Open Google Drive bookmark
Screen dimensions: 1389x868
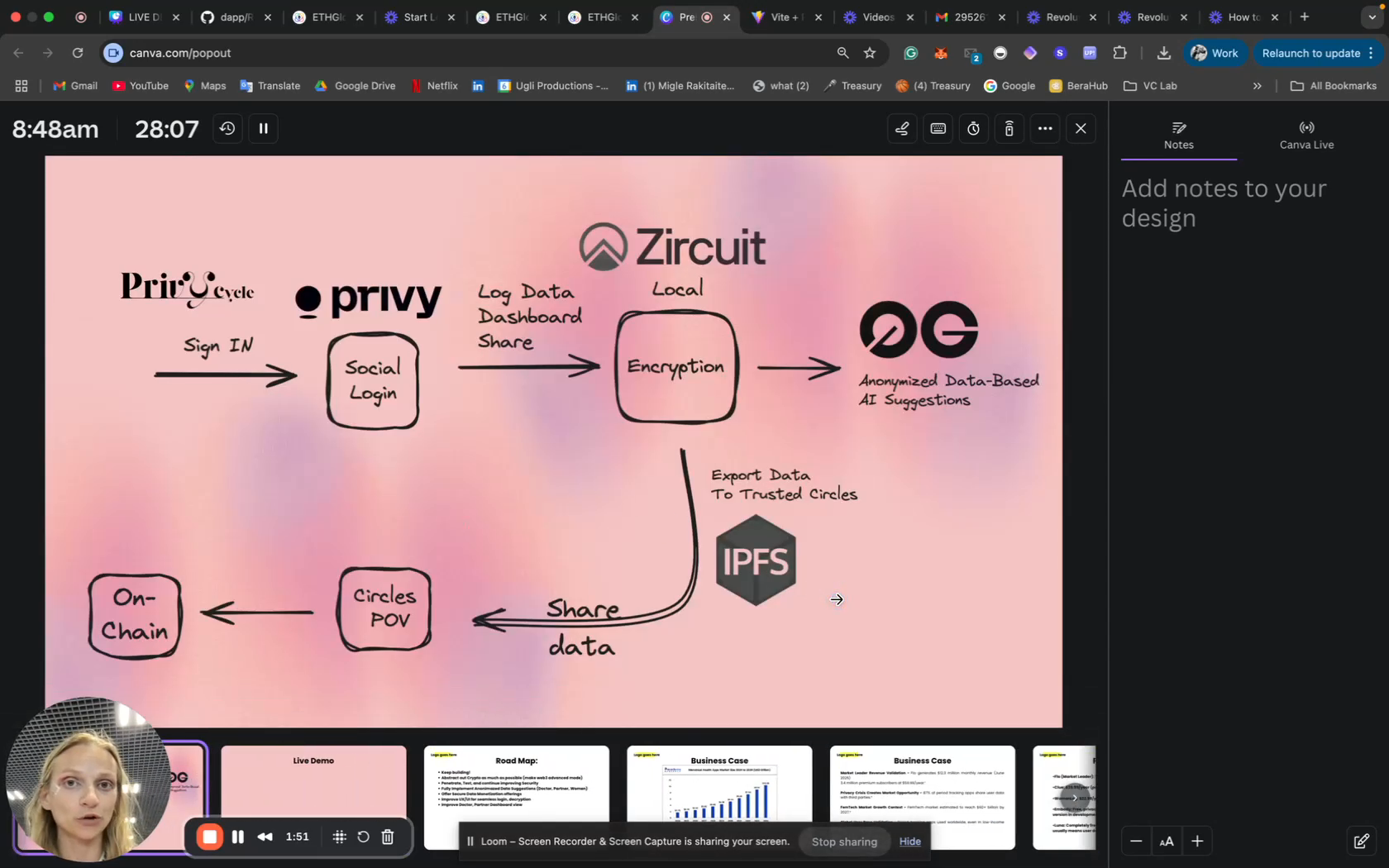click(x=355, y=86)
